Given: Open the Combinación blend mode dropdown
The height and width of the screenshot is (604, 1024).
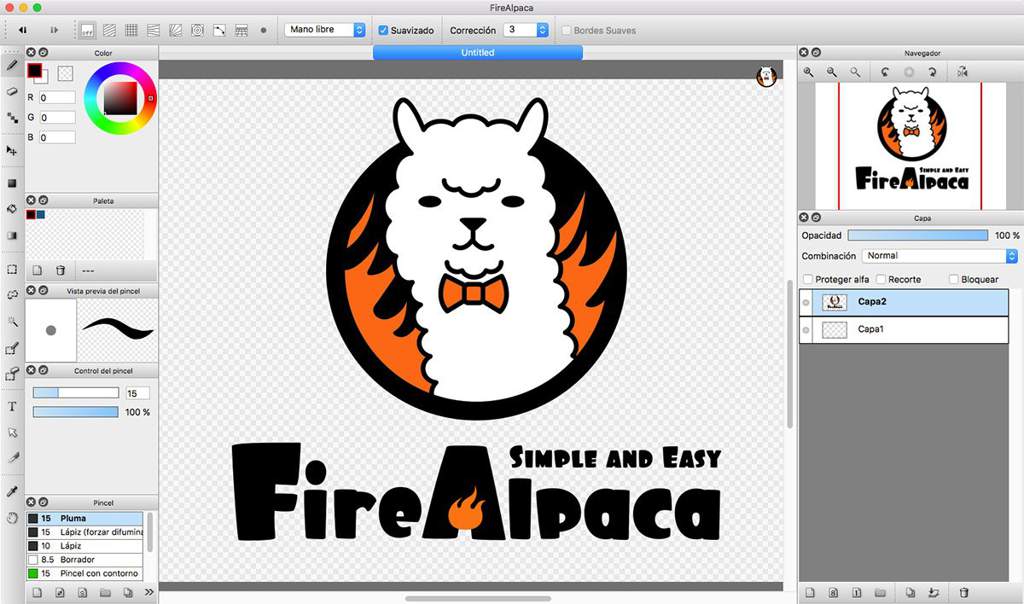Looking at the screenshot, I should (x=1010, y=256).
